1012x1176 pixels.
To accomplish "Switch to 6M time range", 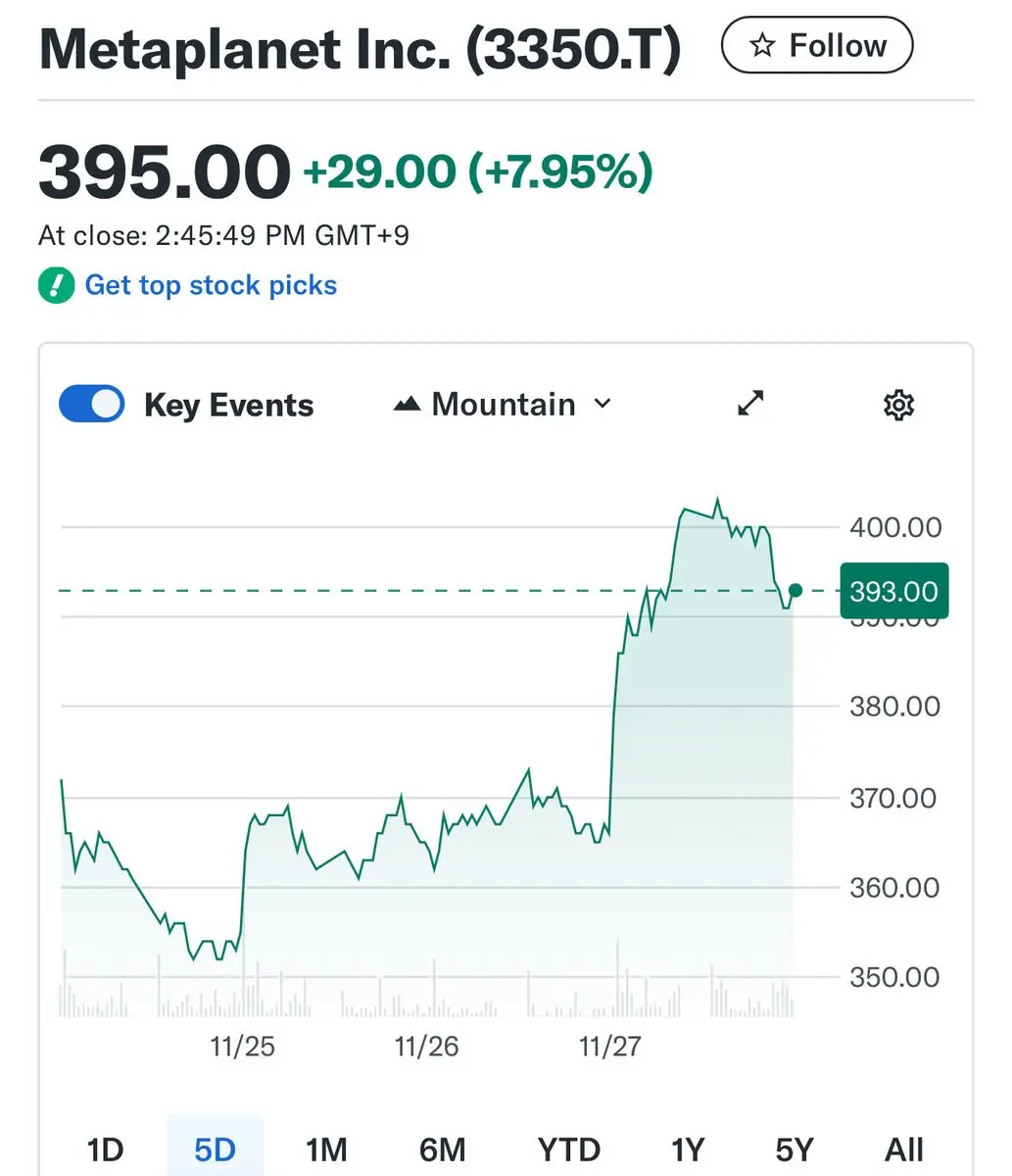I will pyautogui.click(x=442, y=1149).
